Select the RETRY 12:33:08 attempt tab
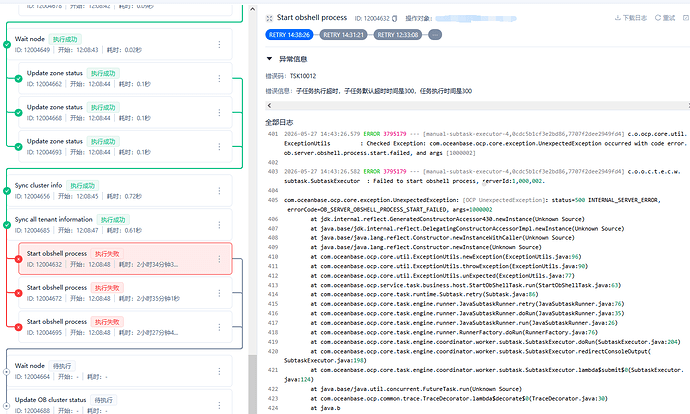This screenshot has height=414, width=690. (398, 35)
